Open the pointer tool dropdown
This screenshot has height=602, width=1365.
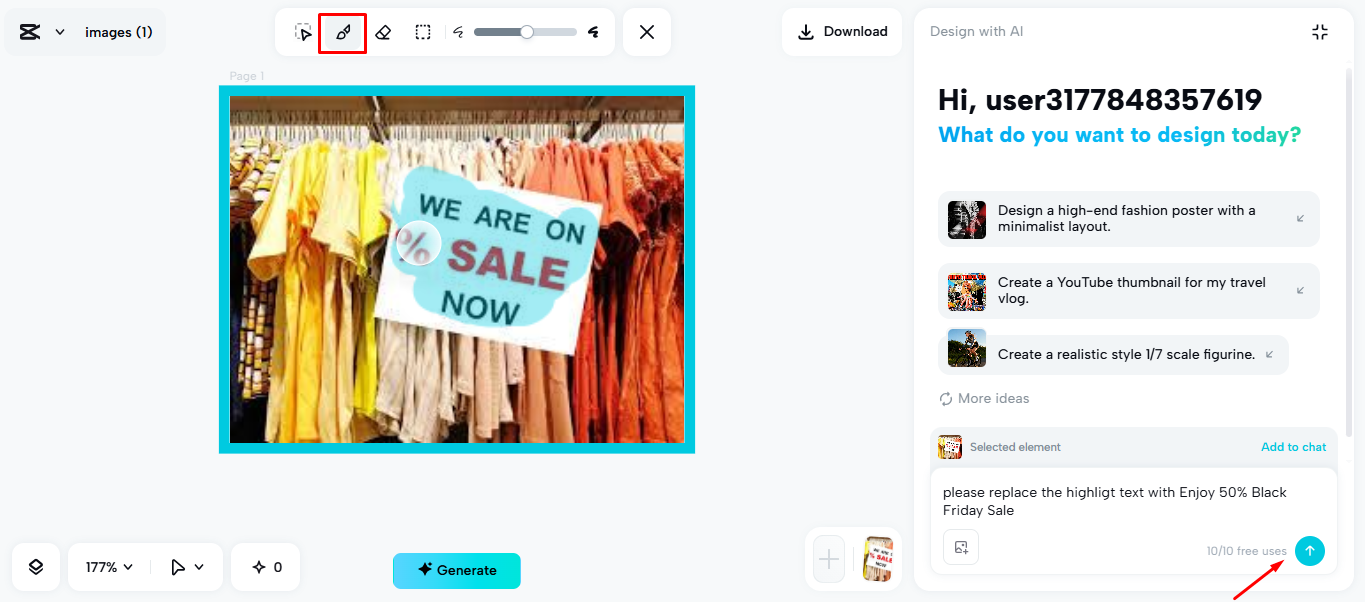tap(187, 567)
